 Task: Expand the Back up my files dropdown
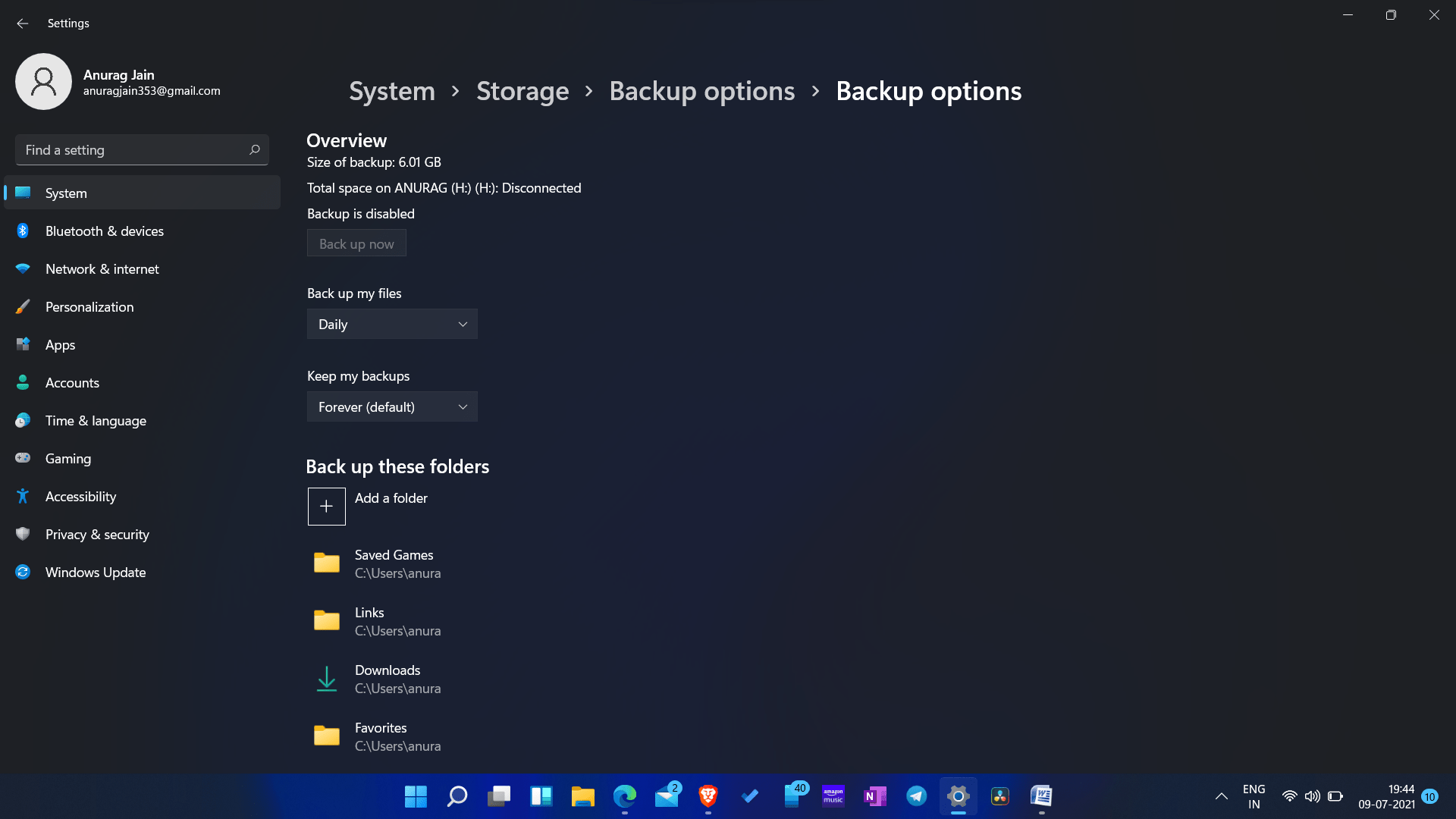pyautogui.click(x=392, y=323)
